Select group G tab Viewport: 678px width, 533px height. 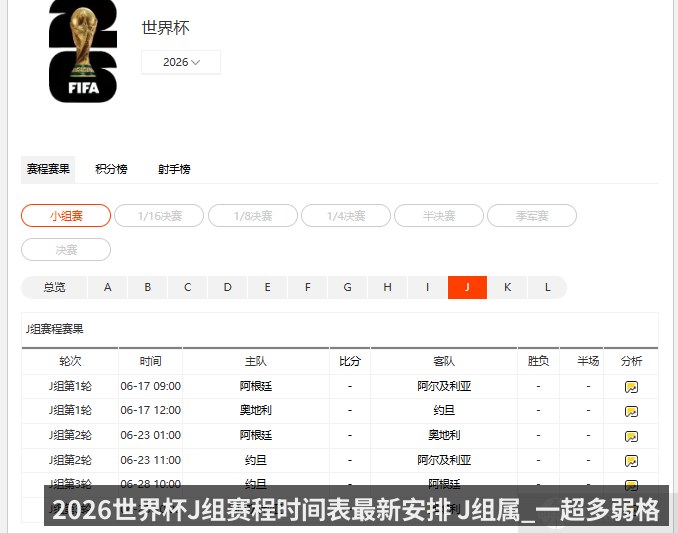[x=348, y=287]
